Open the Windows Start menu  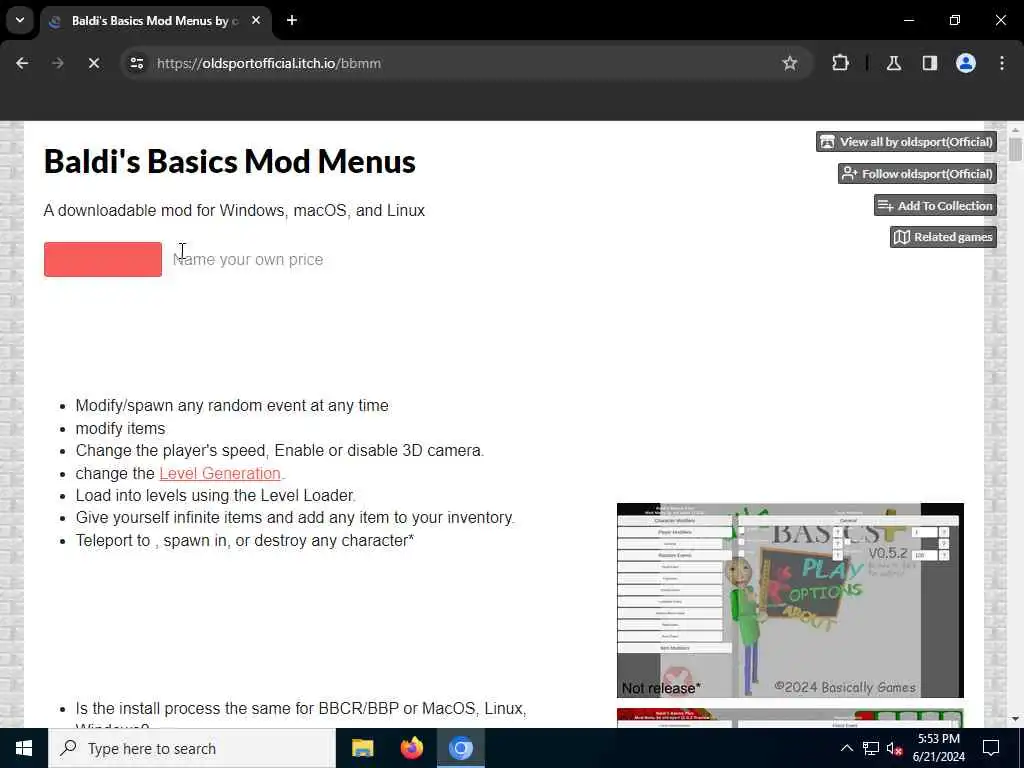pos(24,748)
